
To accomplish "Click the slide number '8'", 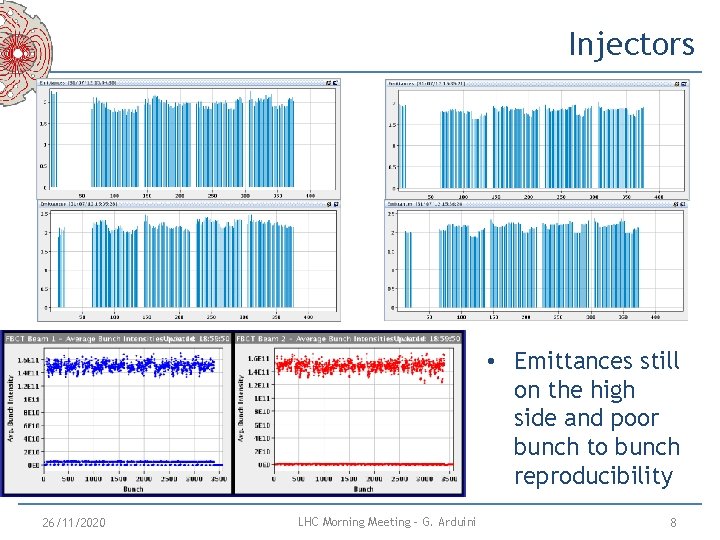I will (x=673, y=523).
